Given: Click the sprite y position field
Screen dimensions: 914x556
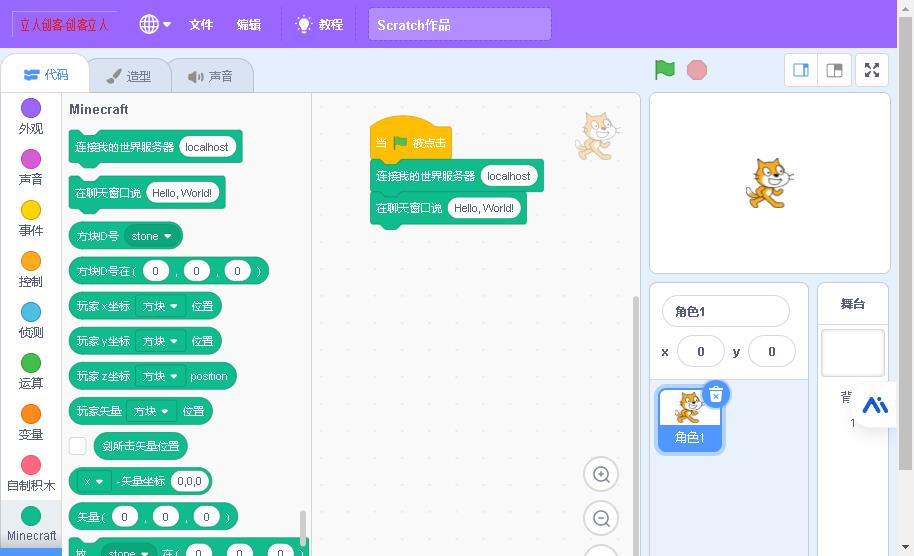Looking at the screenshot, I should [x=772, y=351].
